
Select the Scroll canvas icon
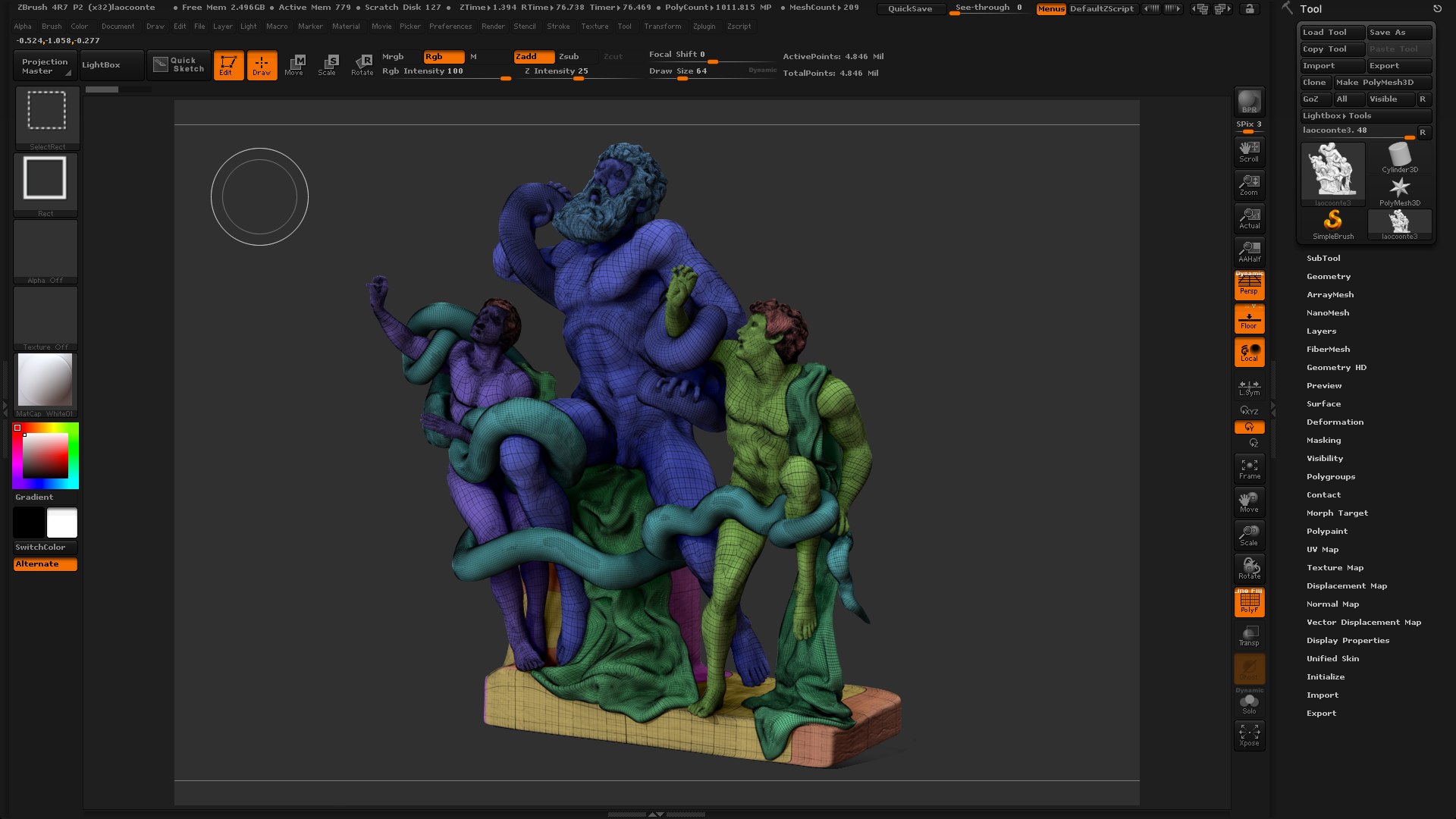(x=1249, y=151)
